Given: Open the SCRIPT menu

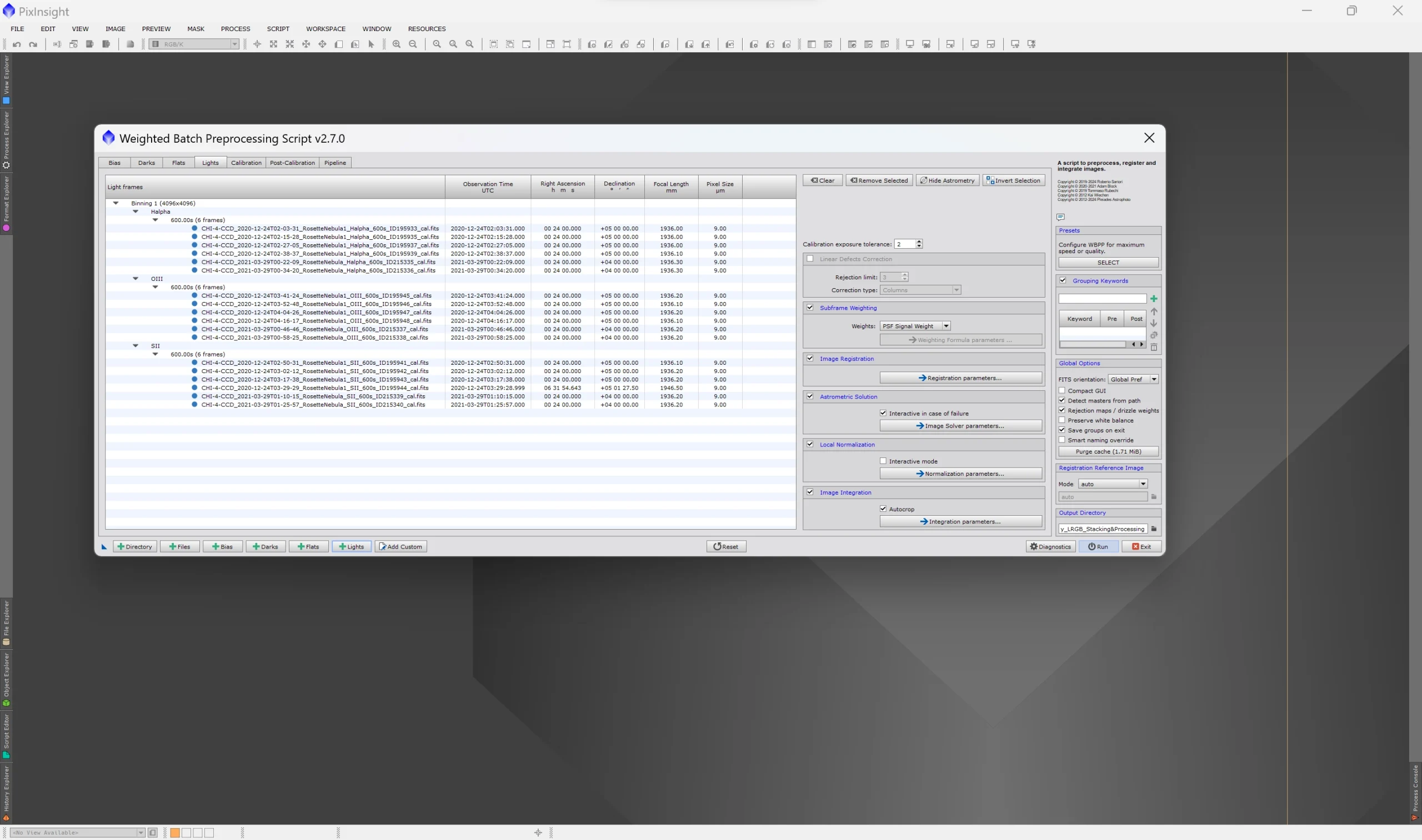Looking at the screenshot, I should coord(278,29).
